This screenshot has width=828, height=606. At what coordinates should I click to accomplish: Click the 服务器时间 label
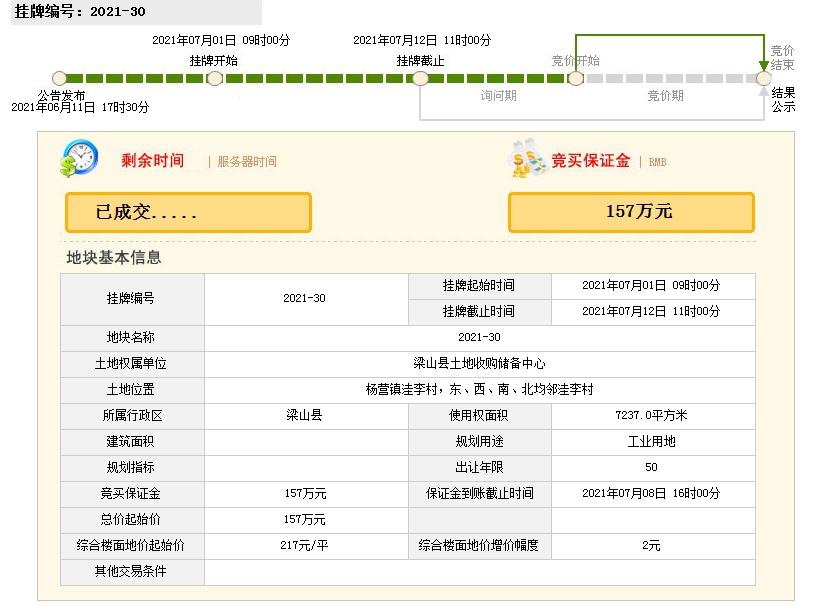[247, 162]
